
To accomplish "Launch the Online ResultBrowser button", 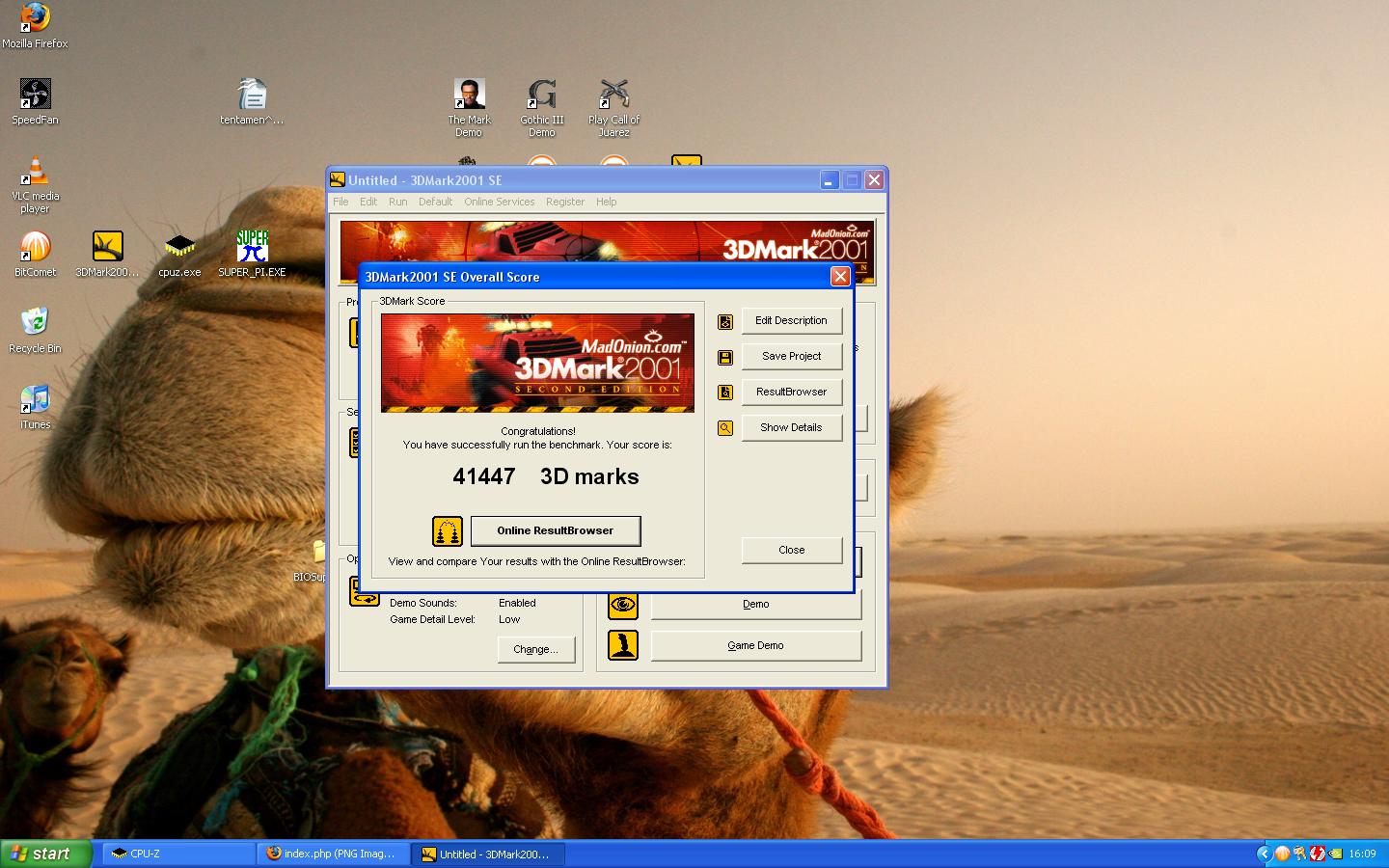I will 555,530.
